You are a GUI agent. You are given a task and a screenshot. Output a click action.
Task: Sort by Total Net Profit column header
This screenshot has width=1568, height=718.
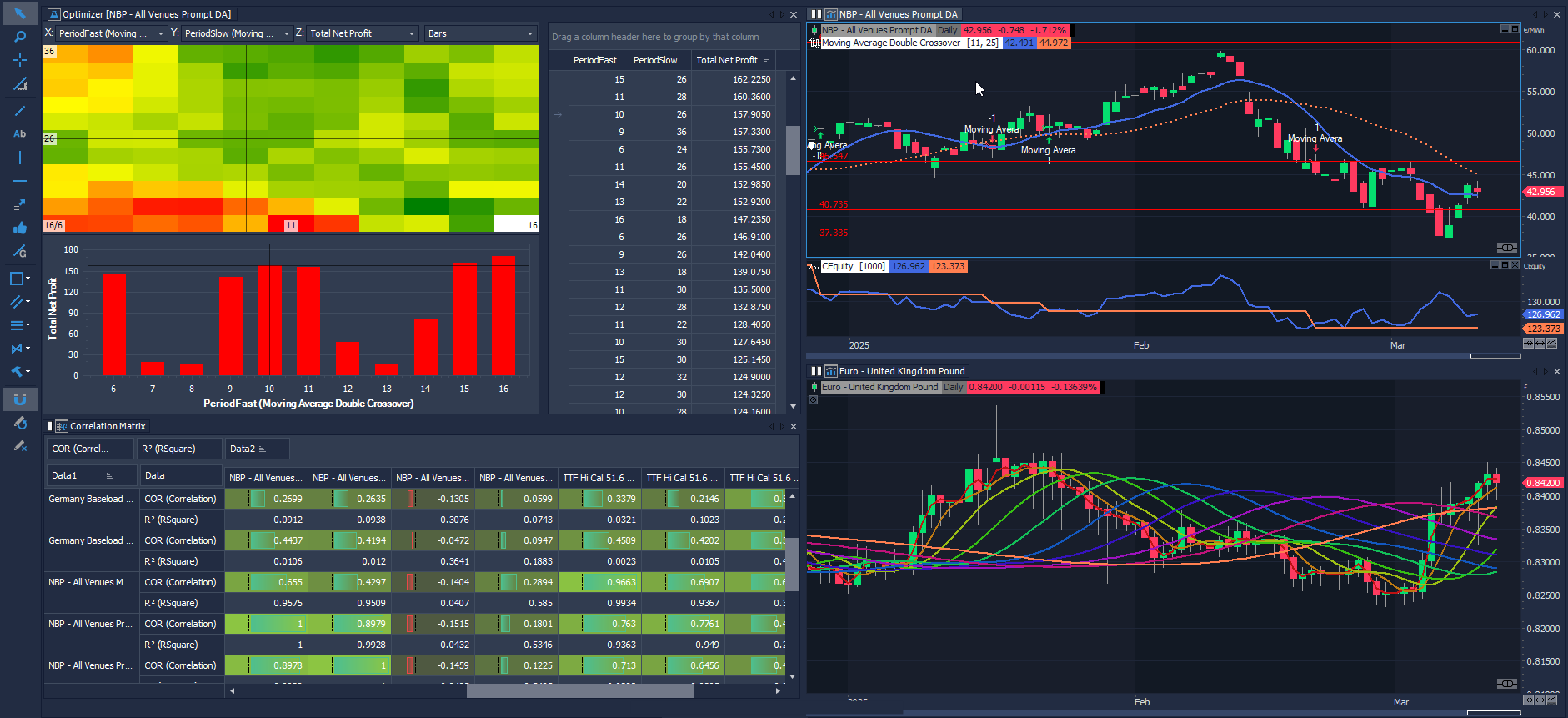pos(727,60)
